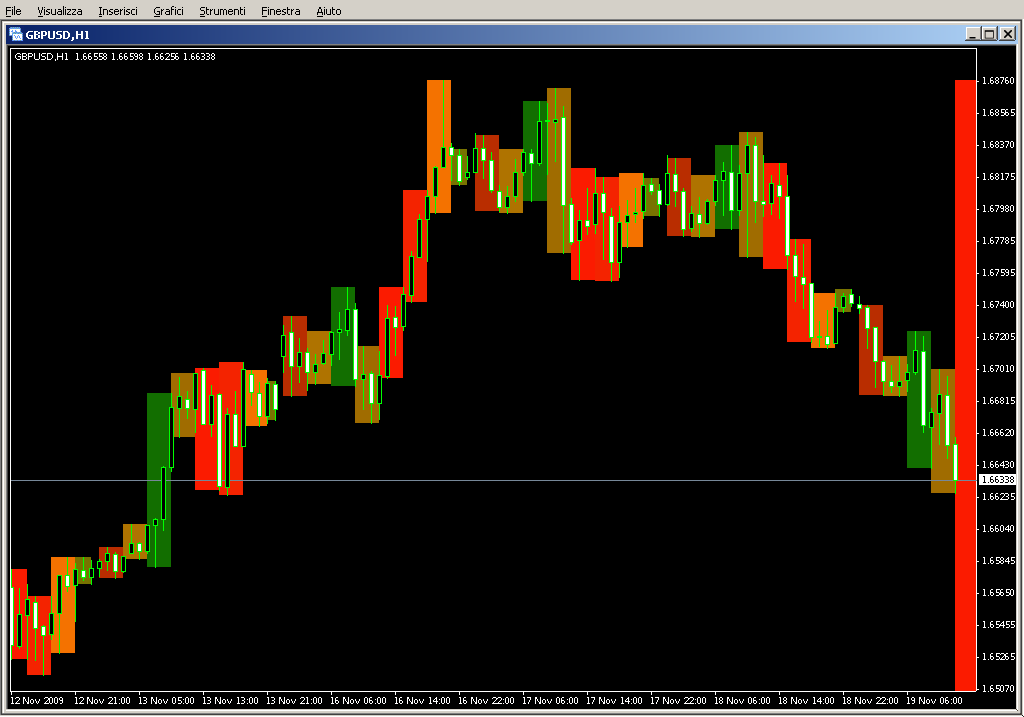Click the 1.66235 price scale label
This screenshot has height=717, width=1024.
[x=999, y=497]
